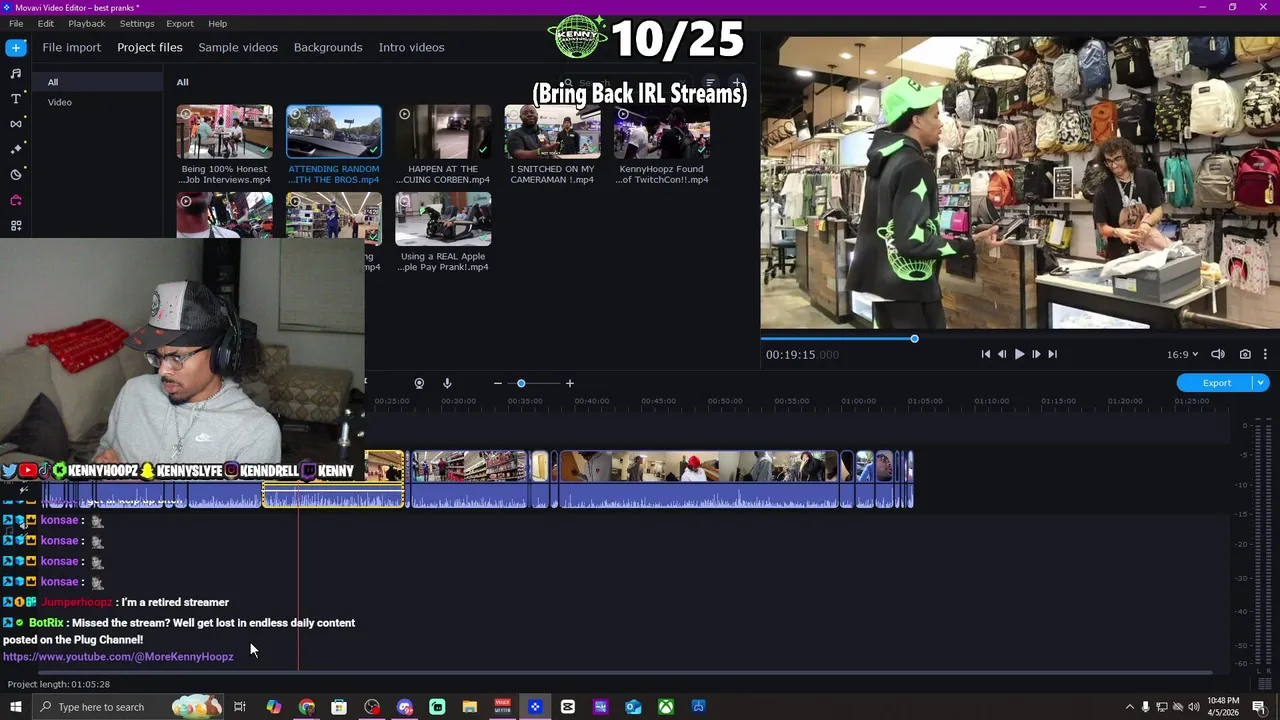Image resolution: width=1280 pixels, height=720 pixels.
Task: Open the notification center in taskbar
Action: click(x=1259, y=707)
